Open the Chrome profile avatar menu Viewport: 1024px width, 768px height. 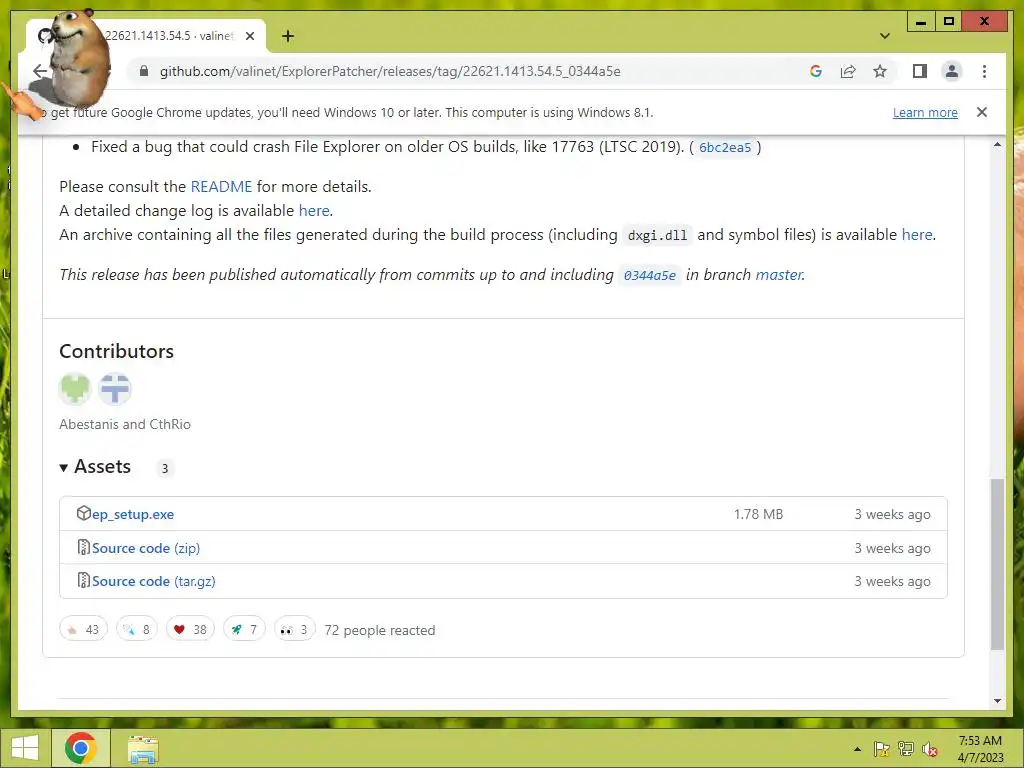[x=952, y=71]
